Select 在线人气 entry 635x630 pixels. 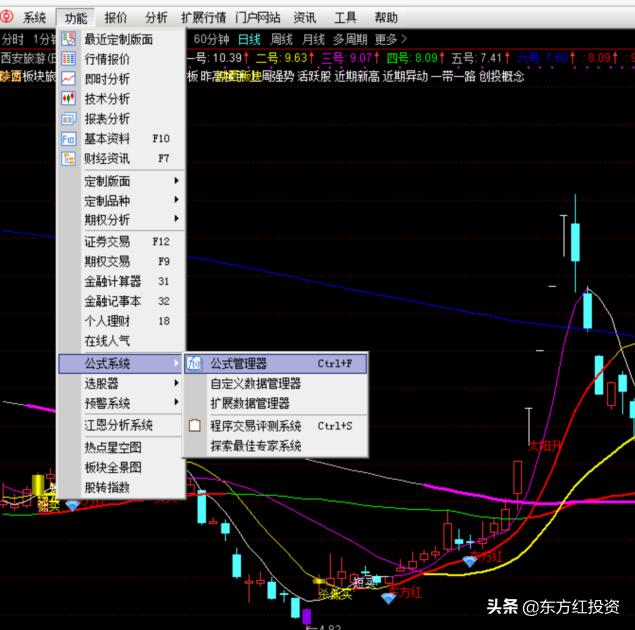pos(121,341)
